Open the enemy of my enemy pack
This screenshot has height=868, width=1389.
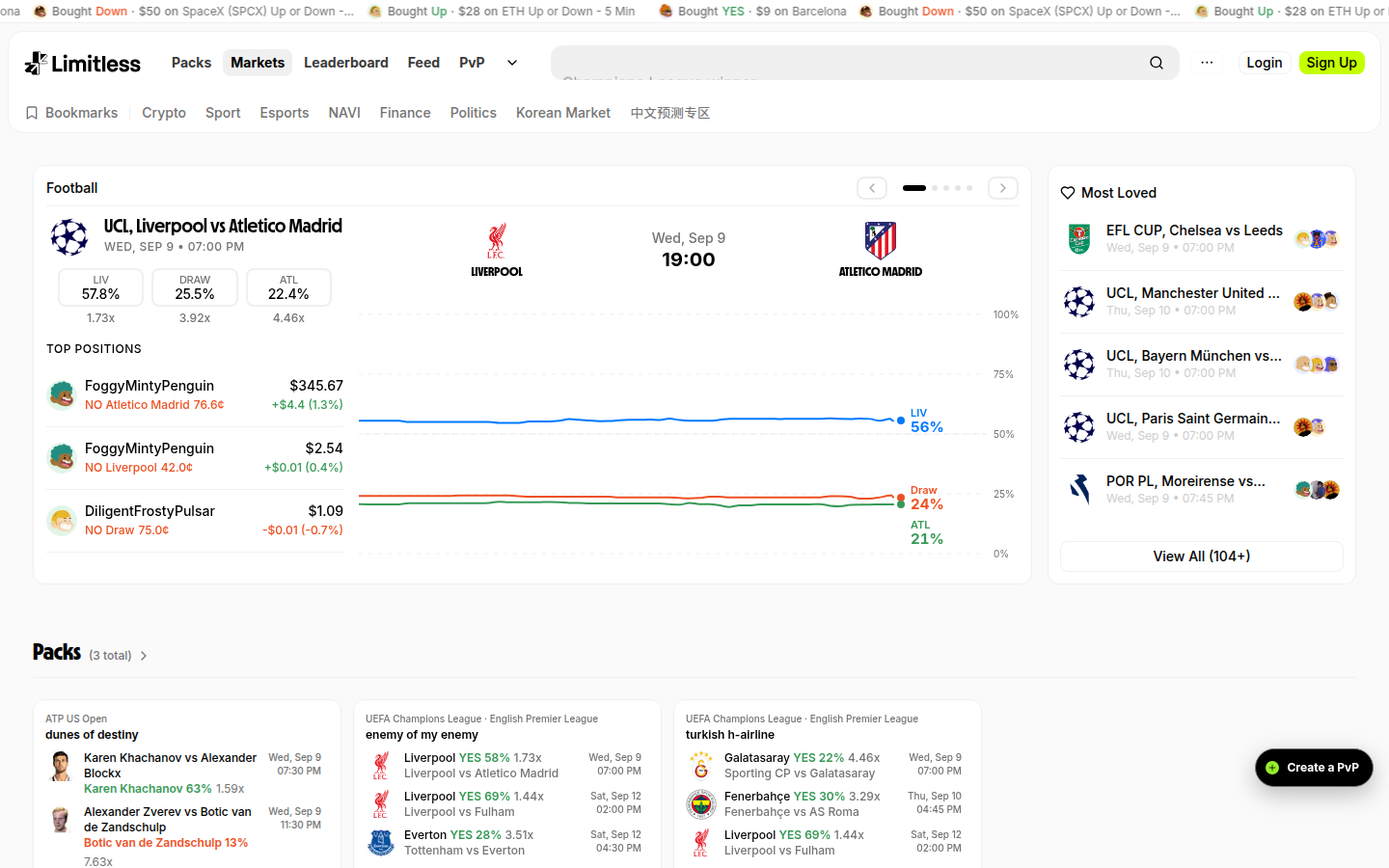point(422,735)
